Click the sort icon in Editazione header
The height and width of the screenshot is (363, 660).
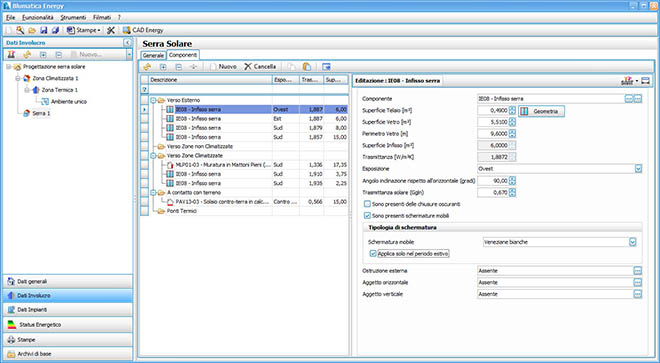[628, 80]
